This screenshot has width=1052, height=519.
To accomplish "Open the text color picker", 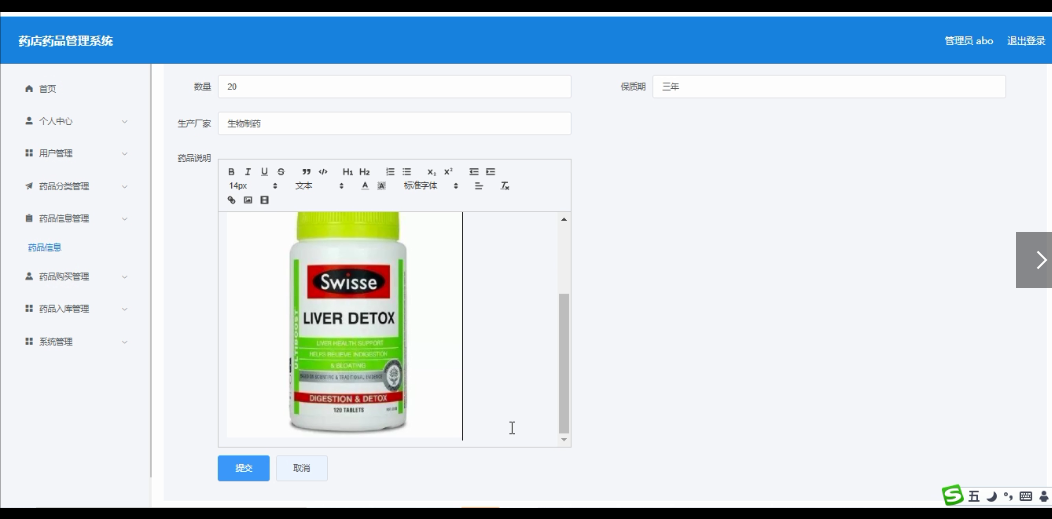I will coord(365,186).
